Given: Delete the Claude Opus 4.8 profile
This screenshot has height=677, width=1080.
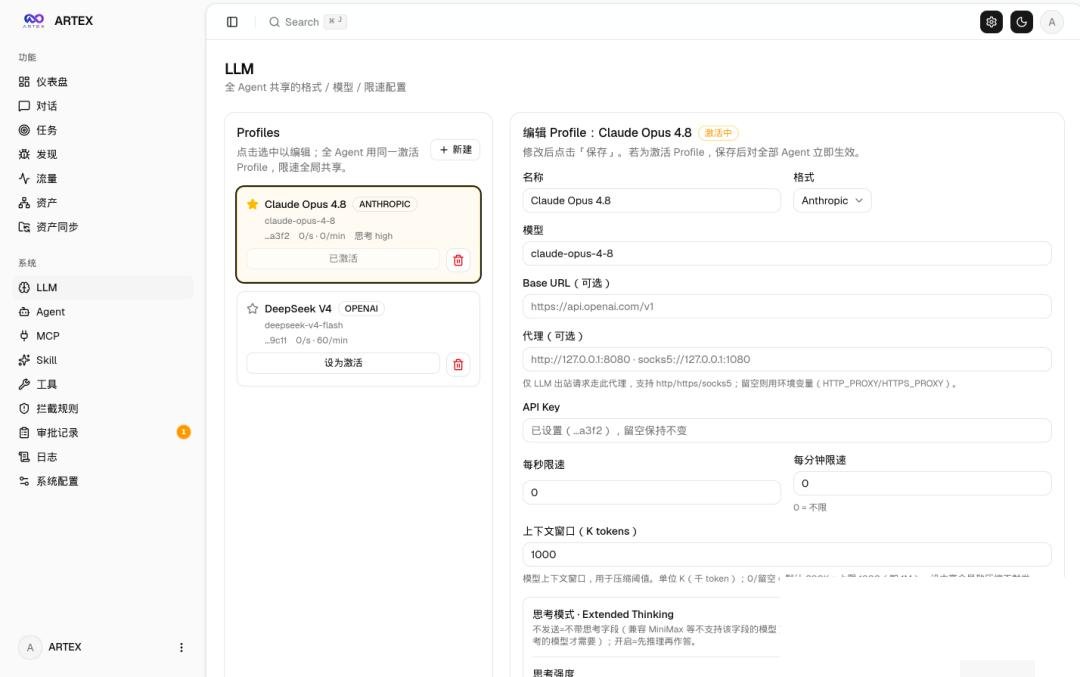Looking at the screenshot, I should [x=458, y=260].
